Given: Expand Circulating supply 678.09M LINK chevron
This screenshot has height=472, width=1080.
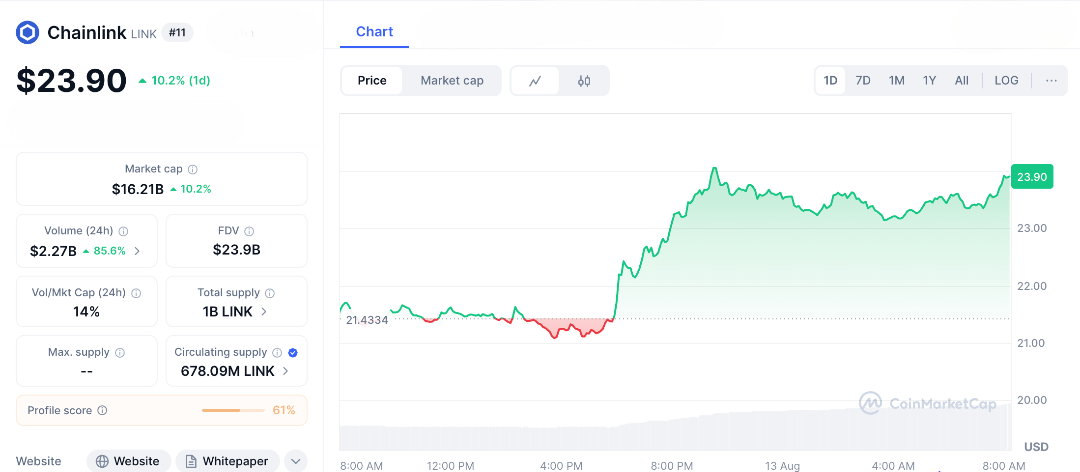Looking at the screenshot, I should pyautogui.click(x=284, y=371).
